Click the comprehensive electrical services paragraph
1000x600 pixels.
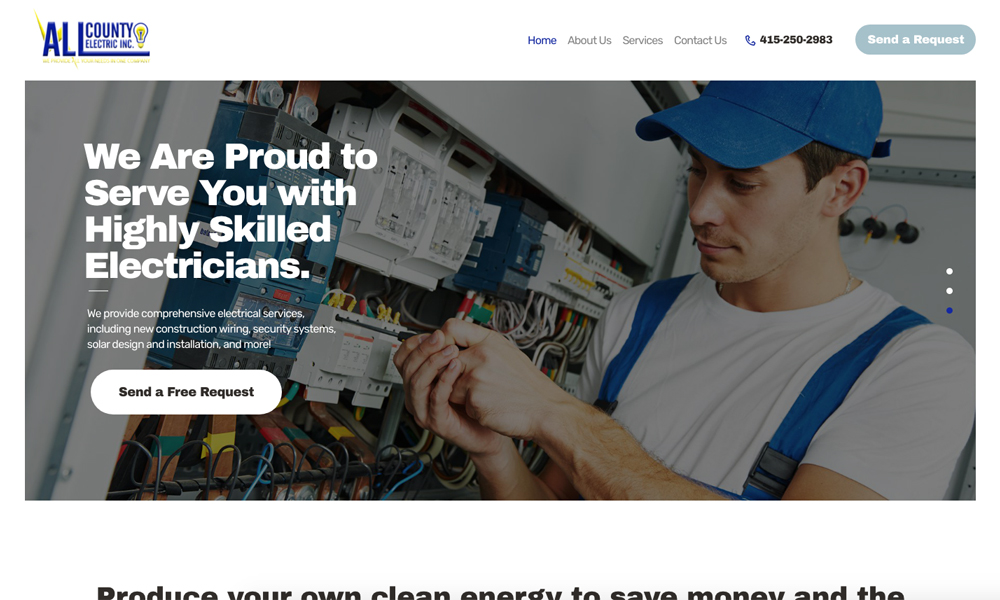[x=211, y=329]
